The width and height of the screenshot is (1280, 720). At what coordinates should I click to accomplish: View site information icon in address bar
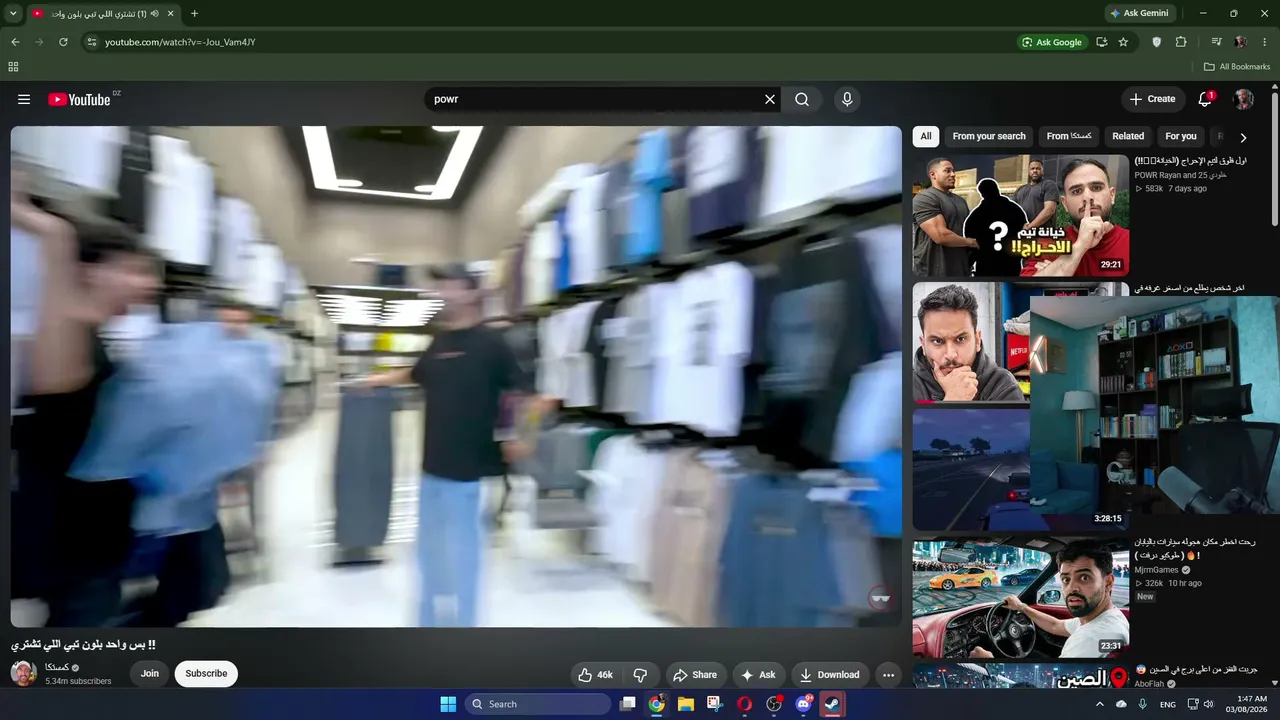click(x=91, y=42)
